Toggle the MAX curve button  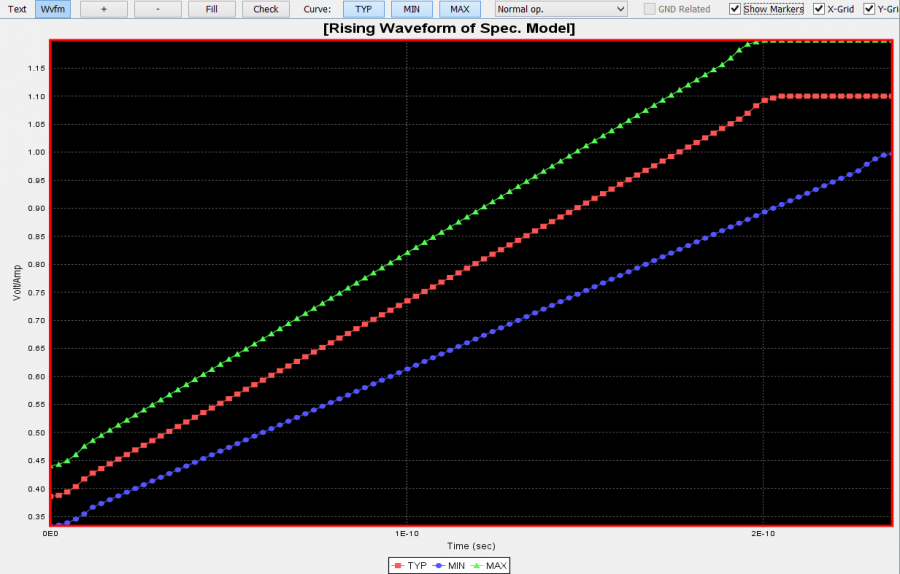[x=459, y=9]
